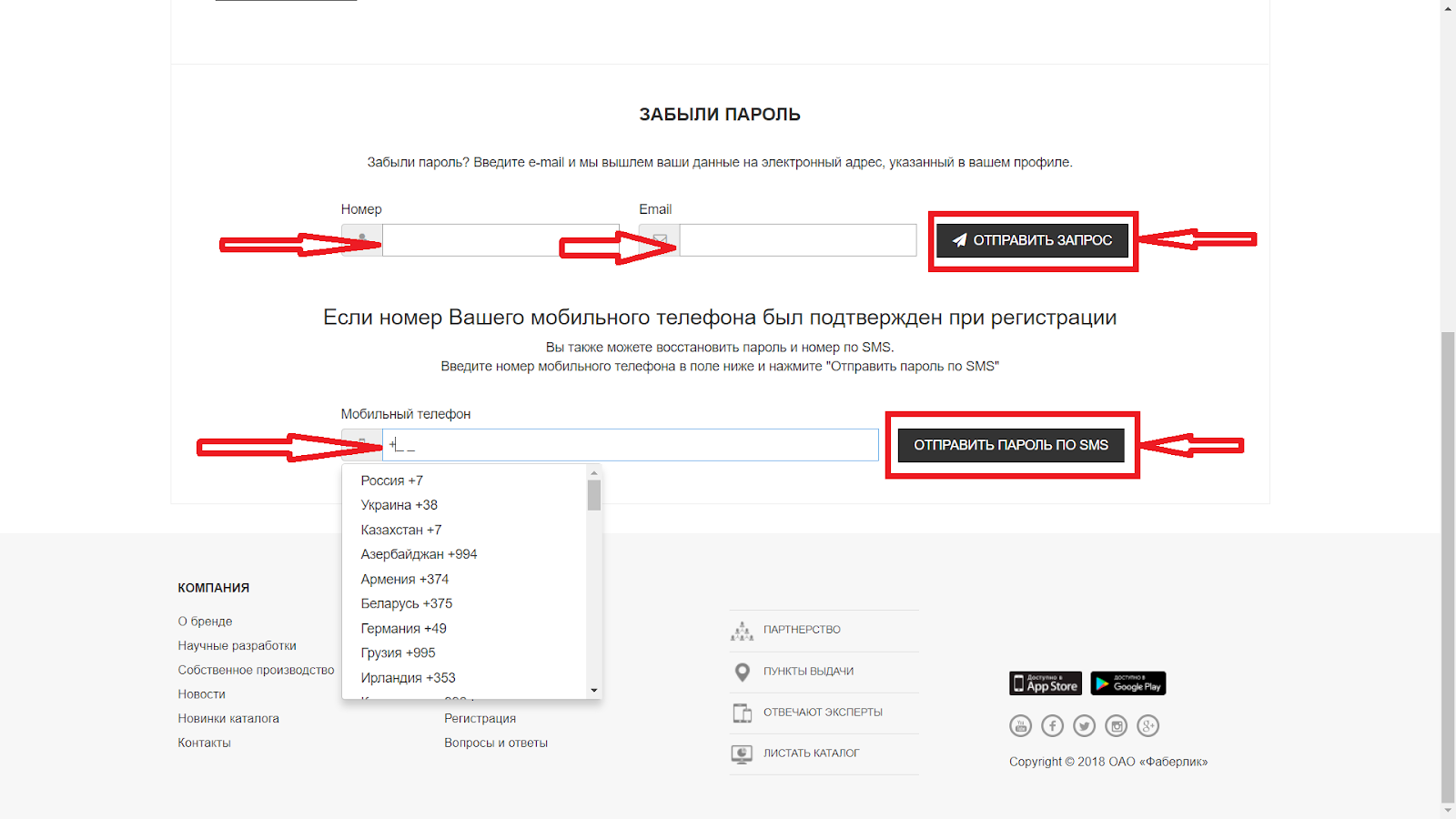Click the Copyright 2018 ОАО Фаберлик text
This screenshot has width=1456, height=819.
pos(1108,762)
